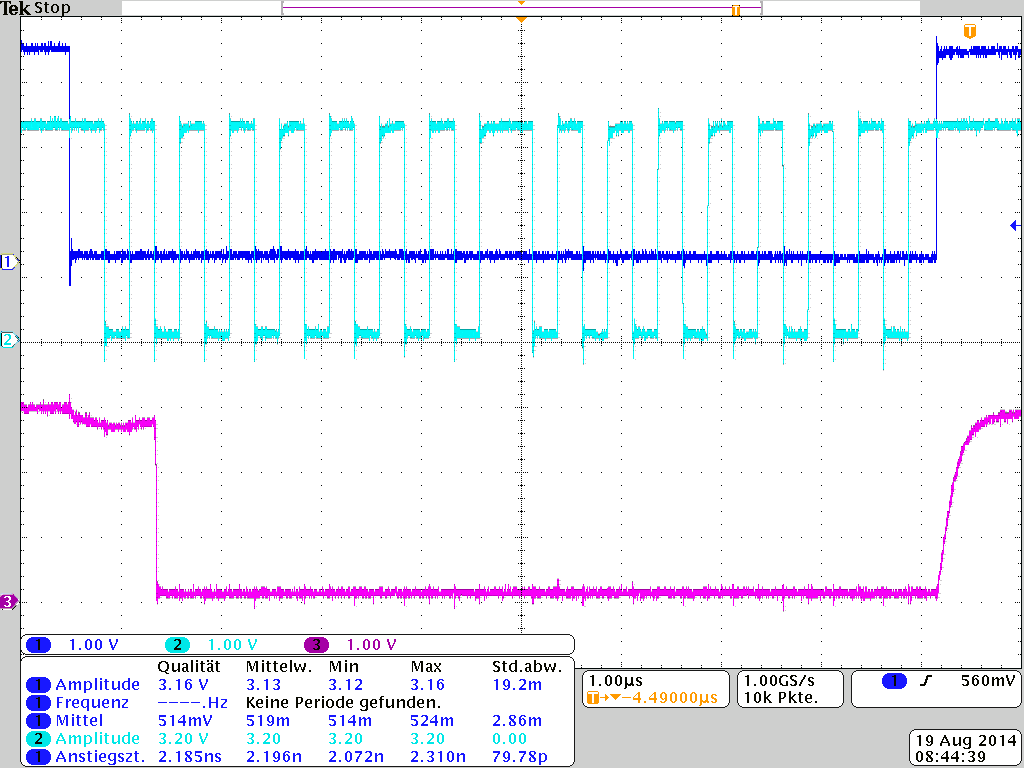Click the 19 Aug 2014 date display
This screenshot has width=1024, height=768.
pos(966,741)
